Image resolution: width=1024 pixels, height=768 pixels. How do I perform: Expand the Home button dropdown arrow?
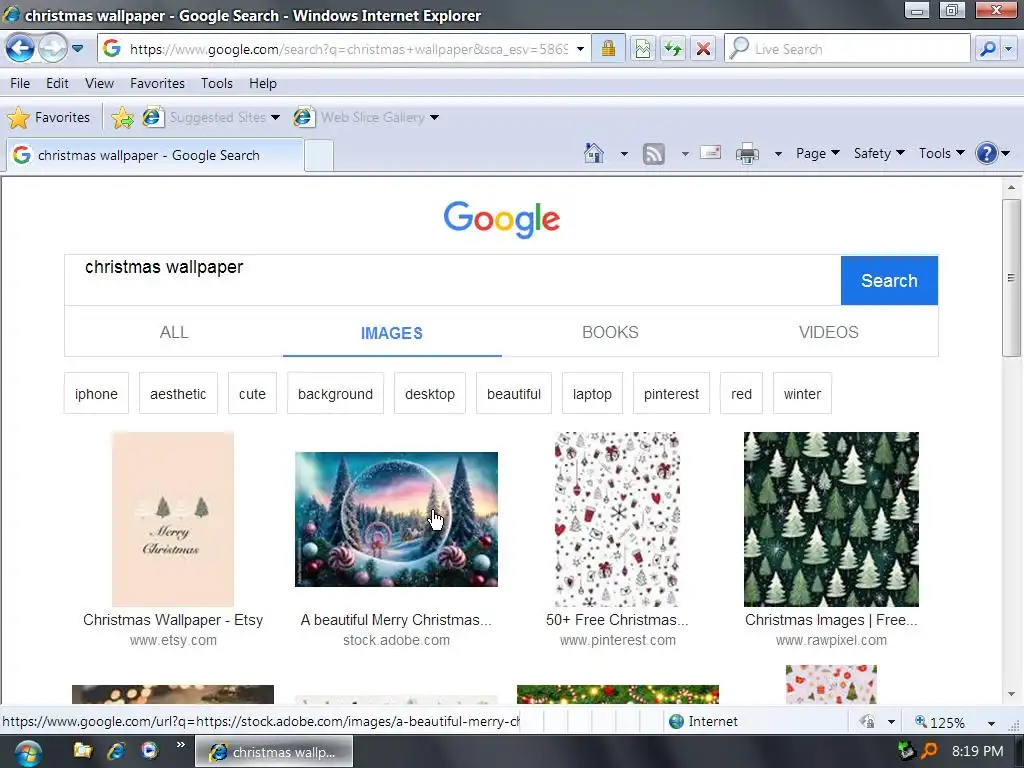pos(624,154)
